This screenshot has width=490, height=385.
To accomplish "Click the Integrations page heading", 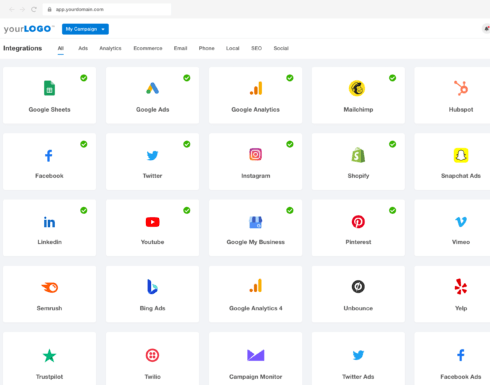I will point(23,48).
